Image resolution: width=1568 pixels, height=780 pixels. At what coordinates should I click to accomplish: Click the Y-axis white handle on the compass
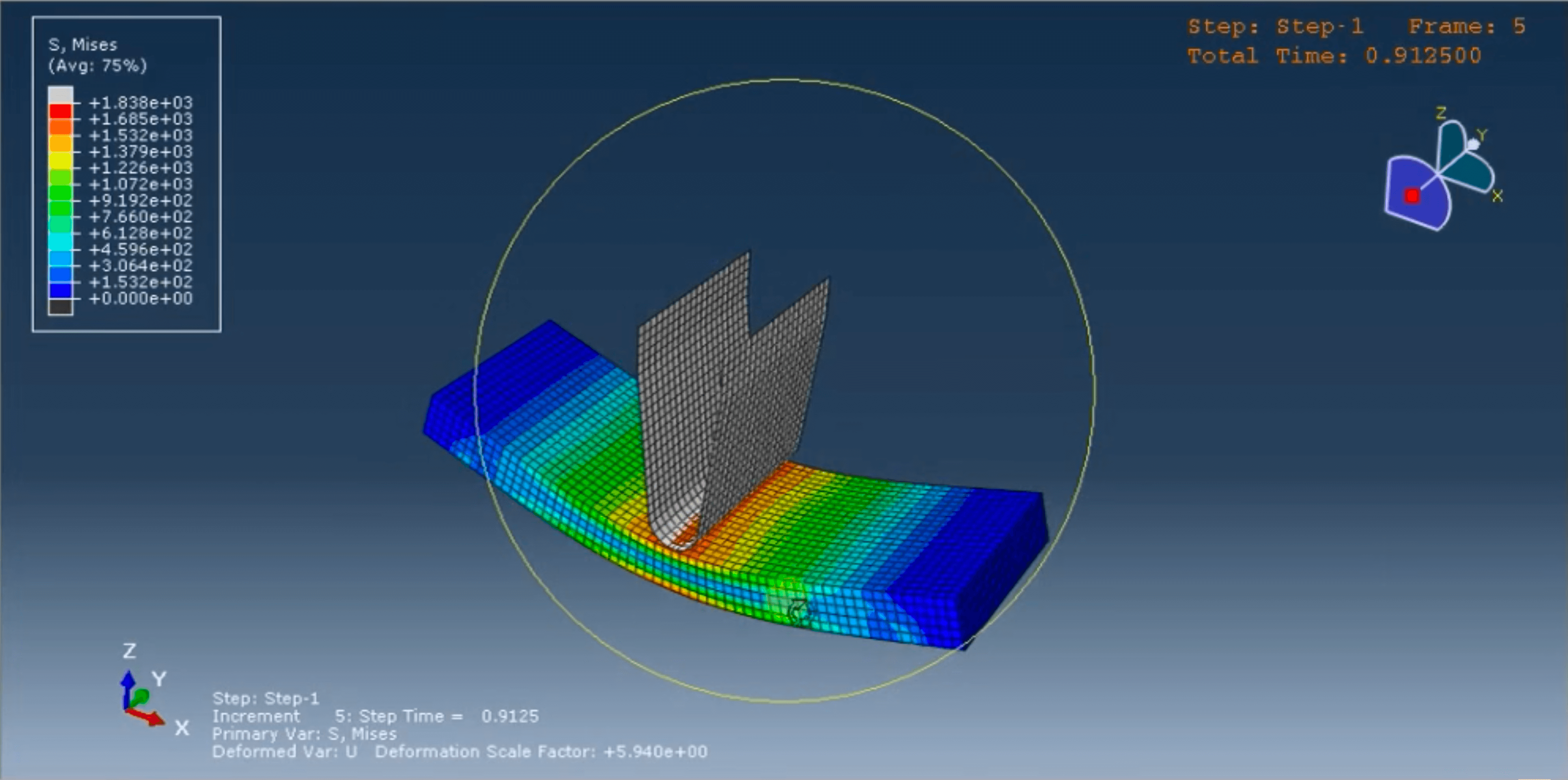pos(1473,145)
